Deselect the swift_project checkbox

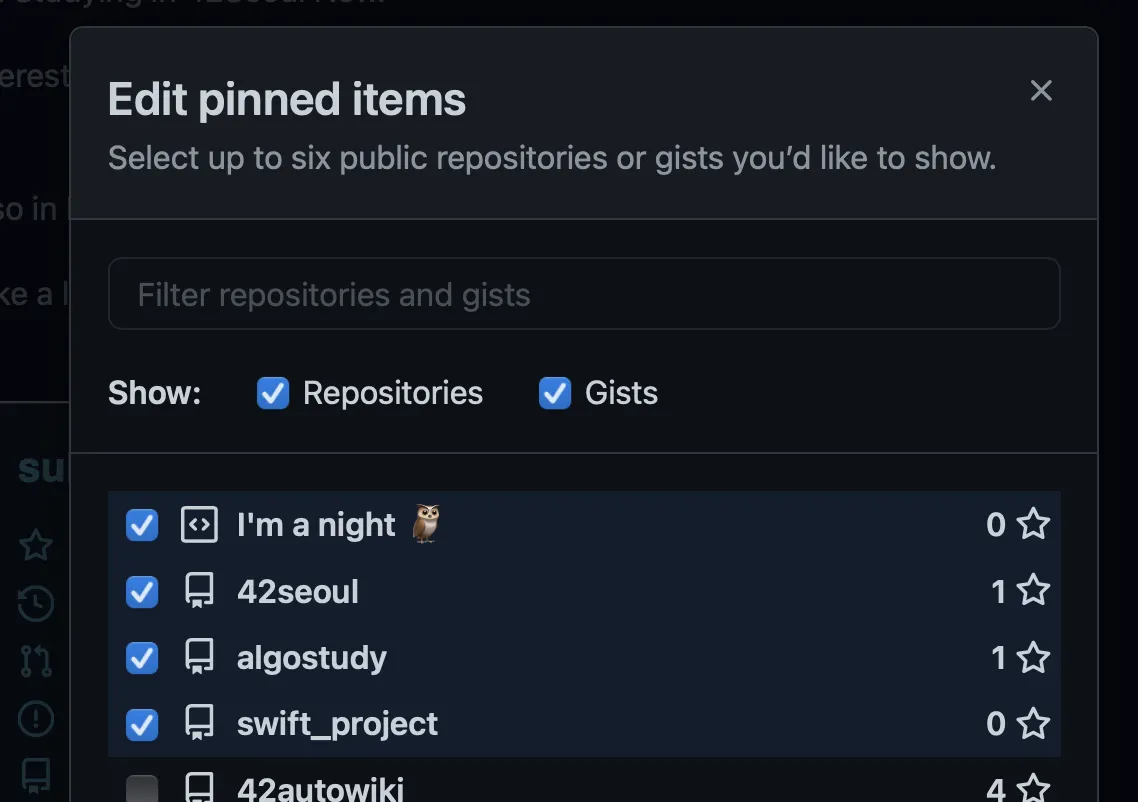142,723
